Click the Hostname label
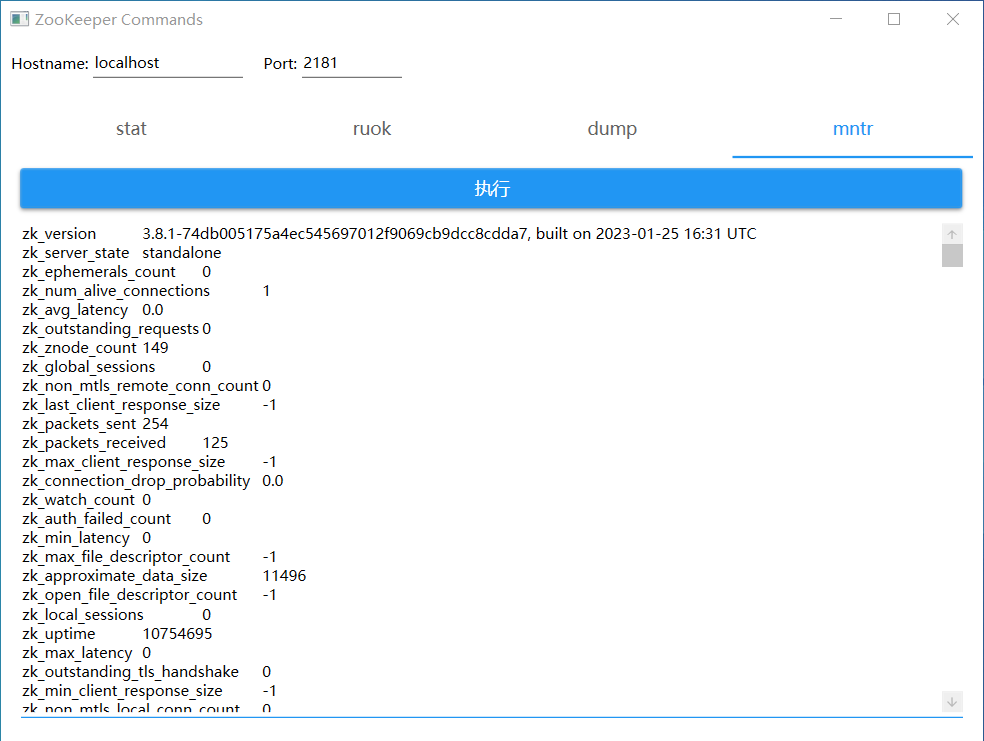The height and width of the screenshot is (741, 984). pos(50,64)
